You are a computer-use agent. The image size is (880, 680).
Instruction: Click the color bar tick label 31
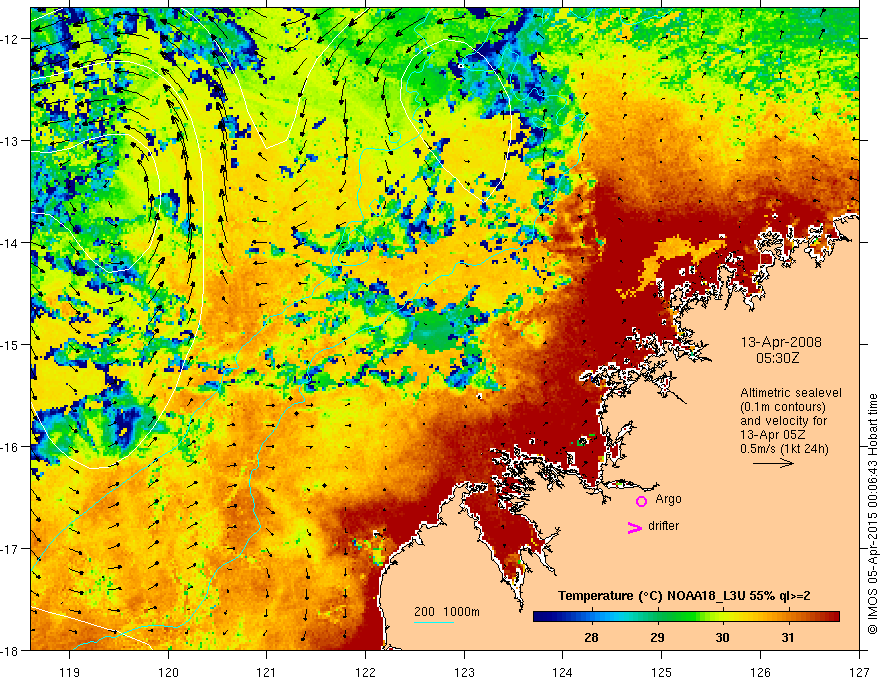tap(788, 637)
